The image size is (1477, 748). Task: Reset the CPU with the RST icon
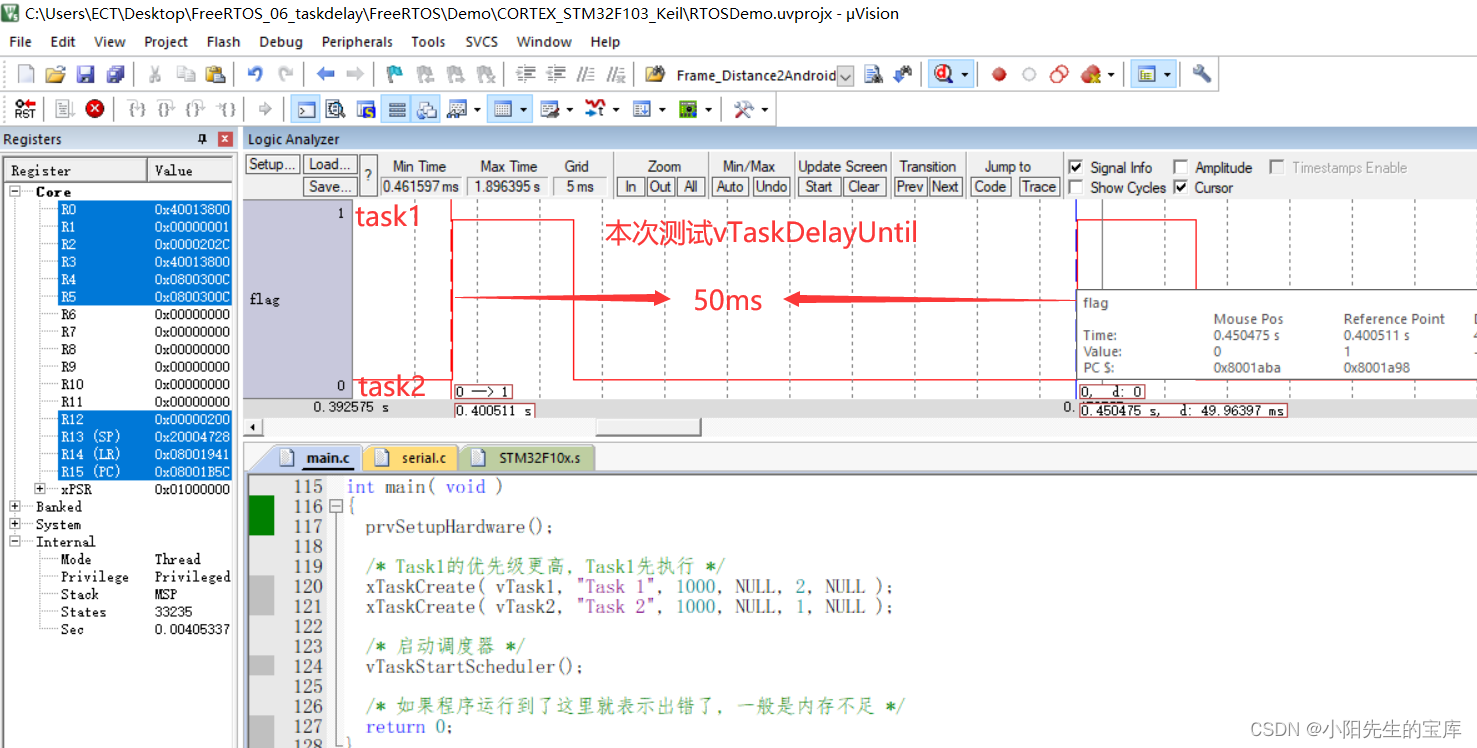pyautogui.click(x=26, y=109)
